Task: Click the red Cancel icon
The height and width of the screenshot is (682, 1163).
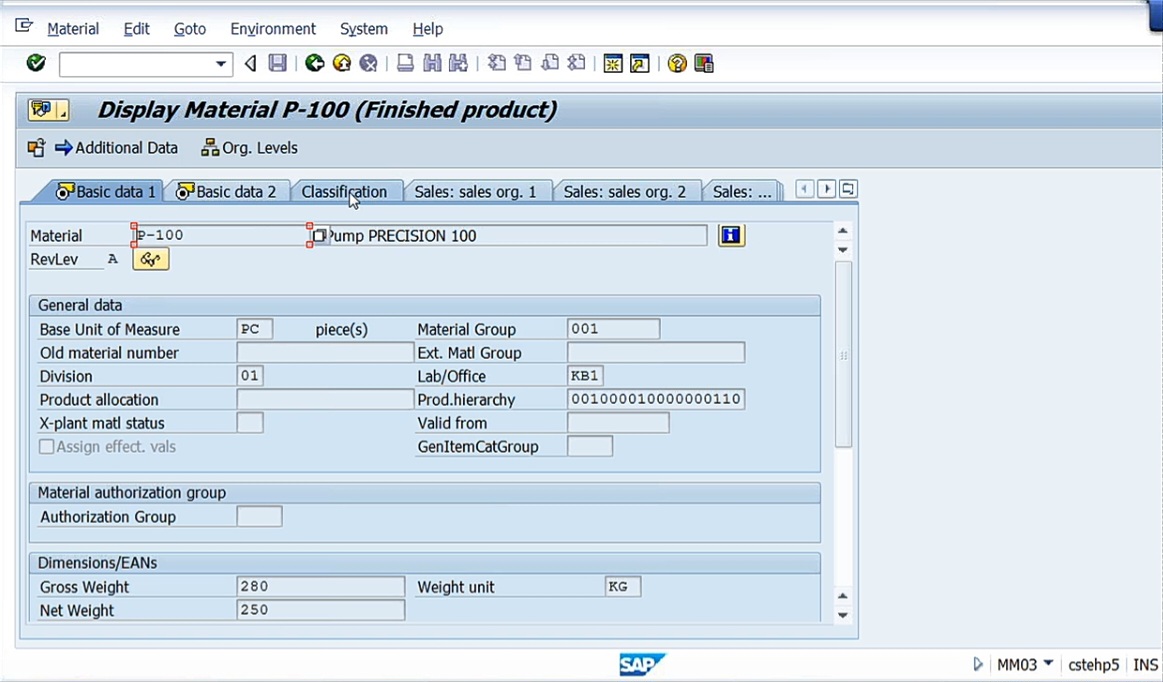Action: coord(368,63)
